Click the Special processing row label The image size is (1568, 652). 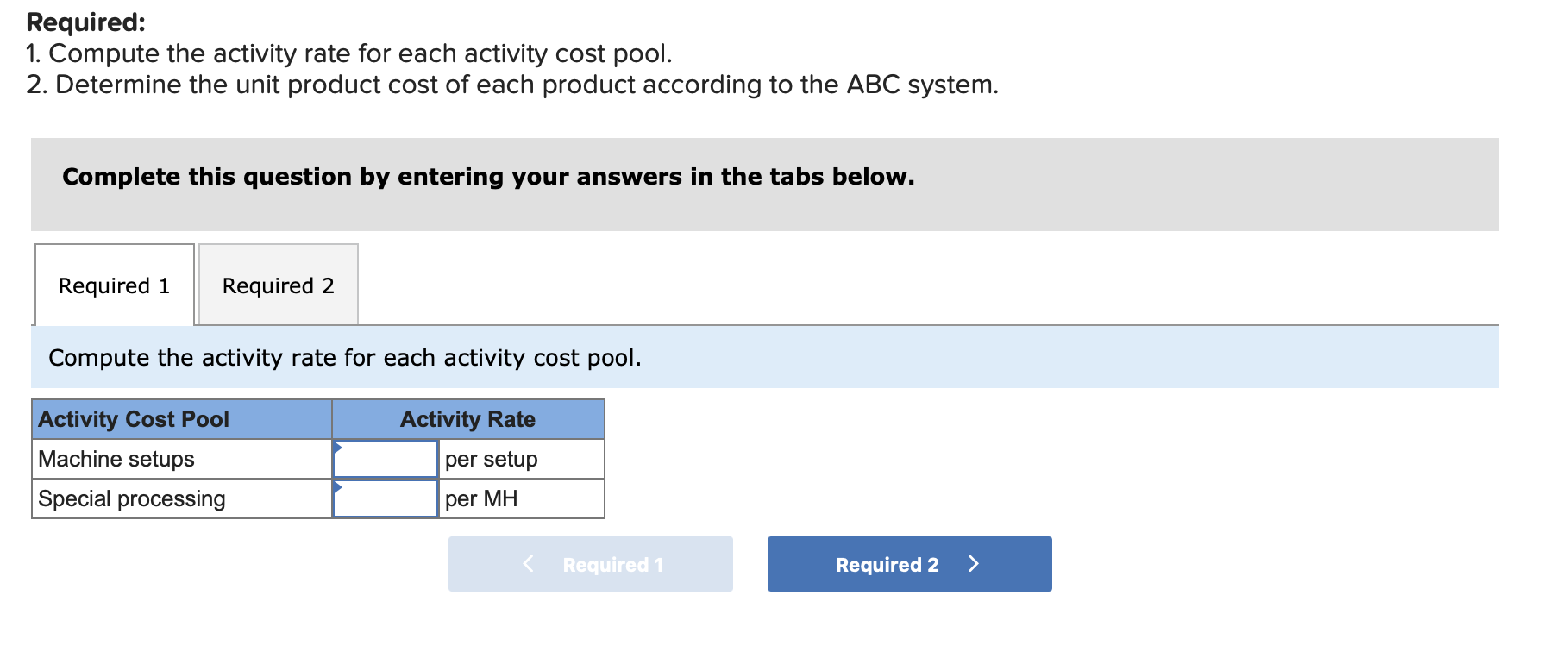132,499
